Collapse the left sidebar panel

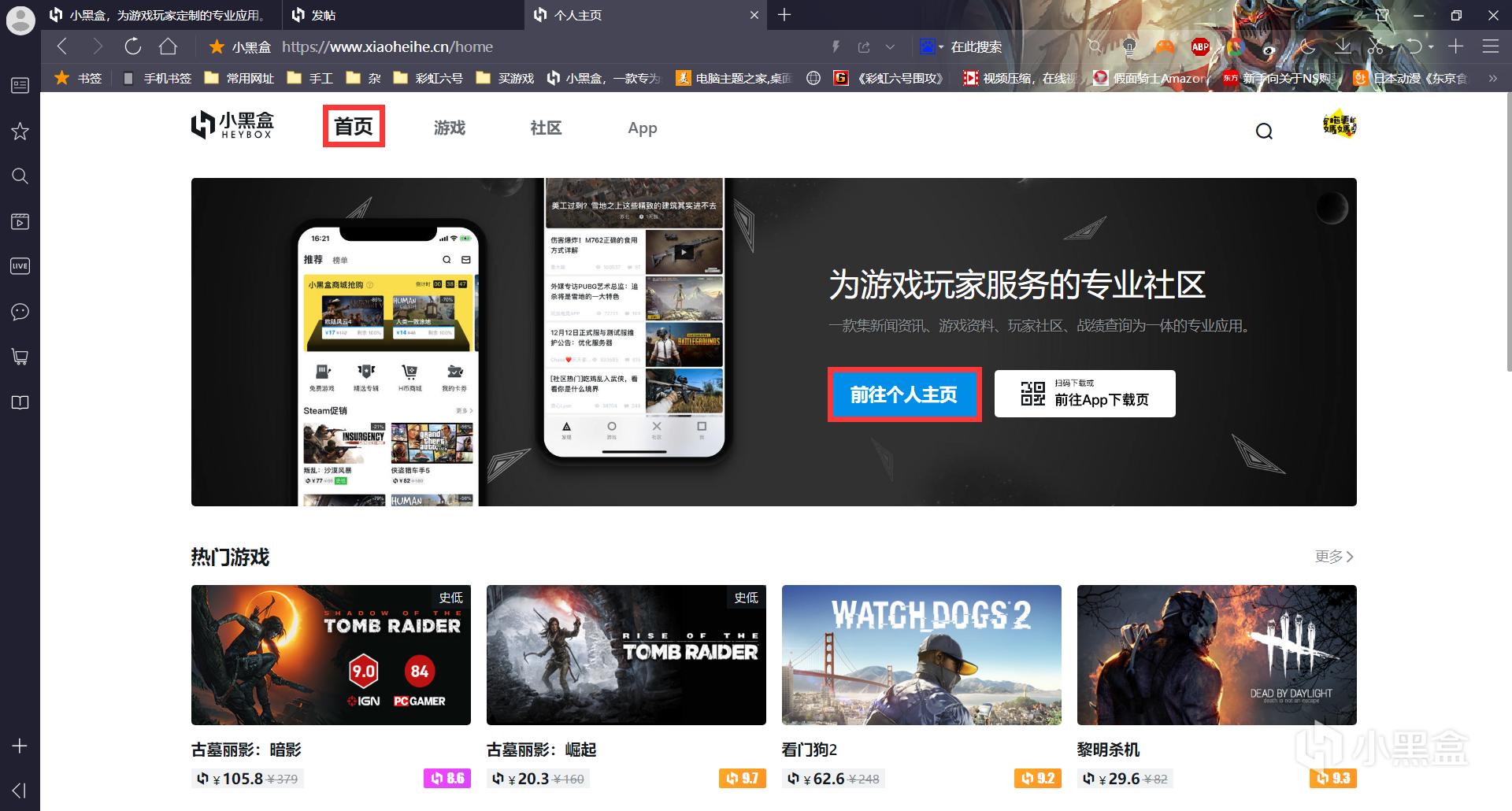pos(20,790)
